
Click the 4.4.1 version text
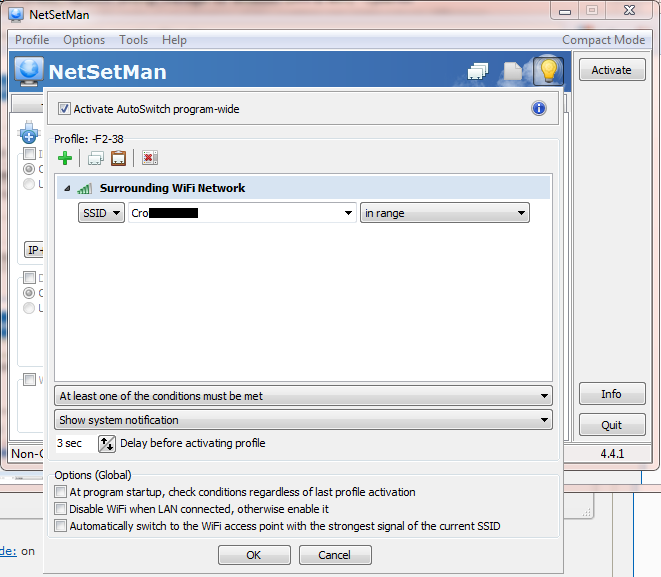point(612,454)
